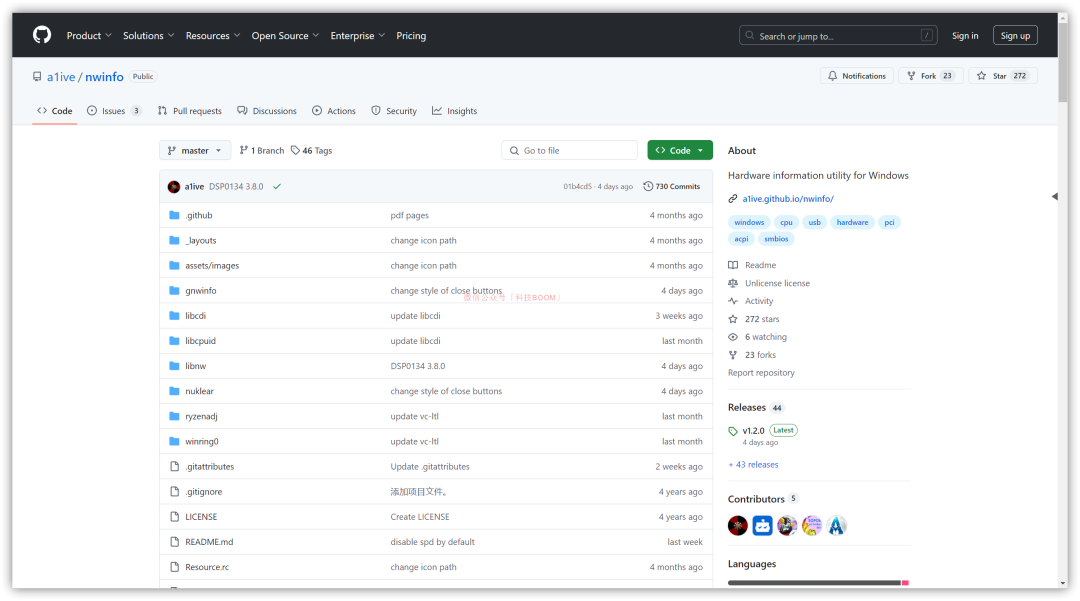This screenshot has width=1080, height=601.
Task: Click the a1ive owner link
Action: [x=61, y=76]
